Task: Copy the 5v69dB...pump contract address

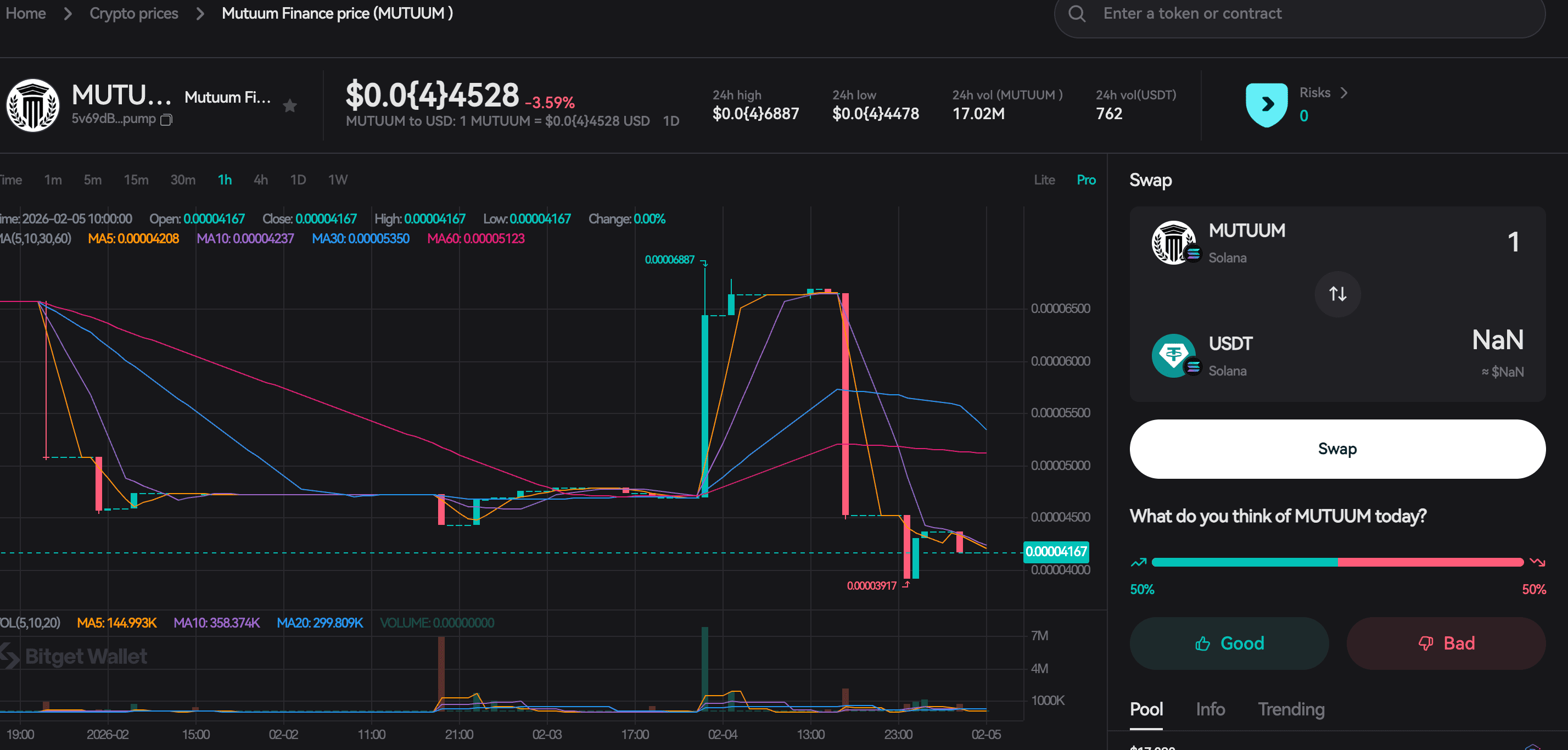Action: click(x=166, y=120)
